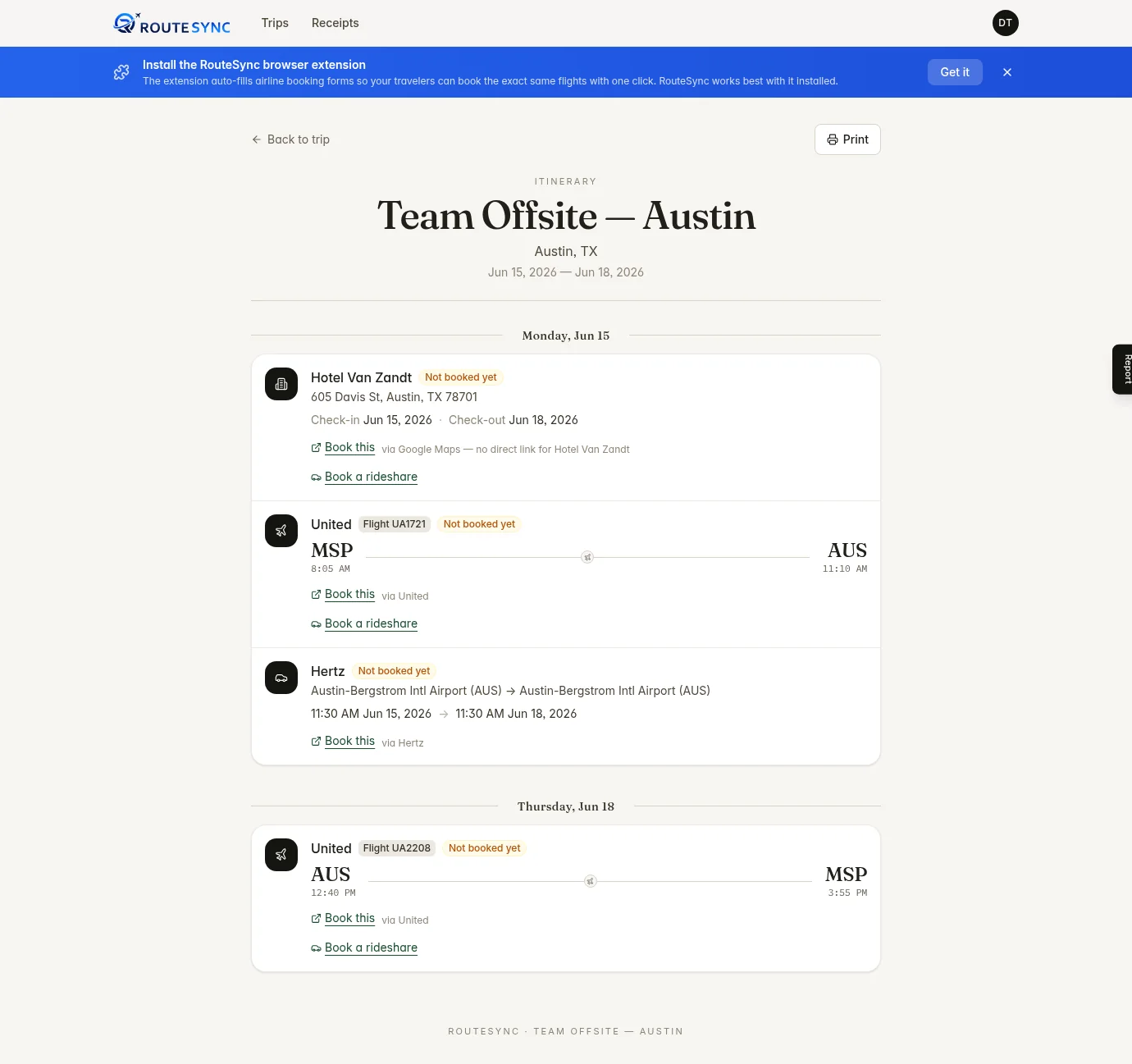
Task: Click the mid-route plane marker on UA1721
Action: 587,557
